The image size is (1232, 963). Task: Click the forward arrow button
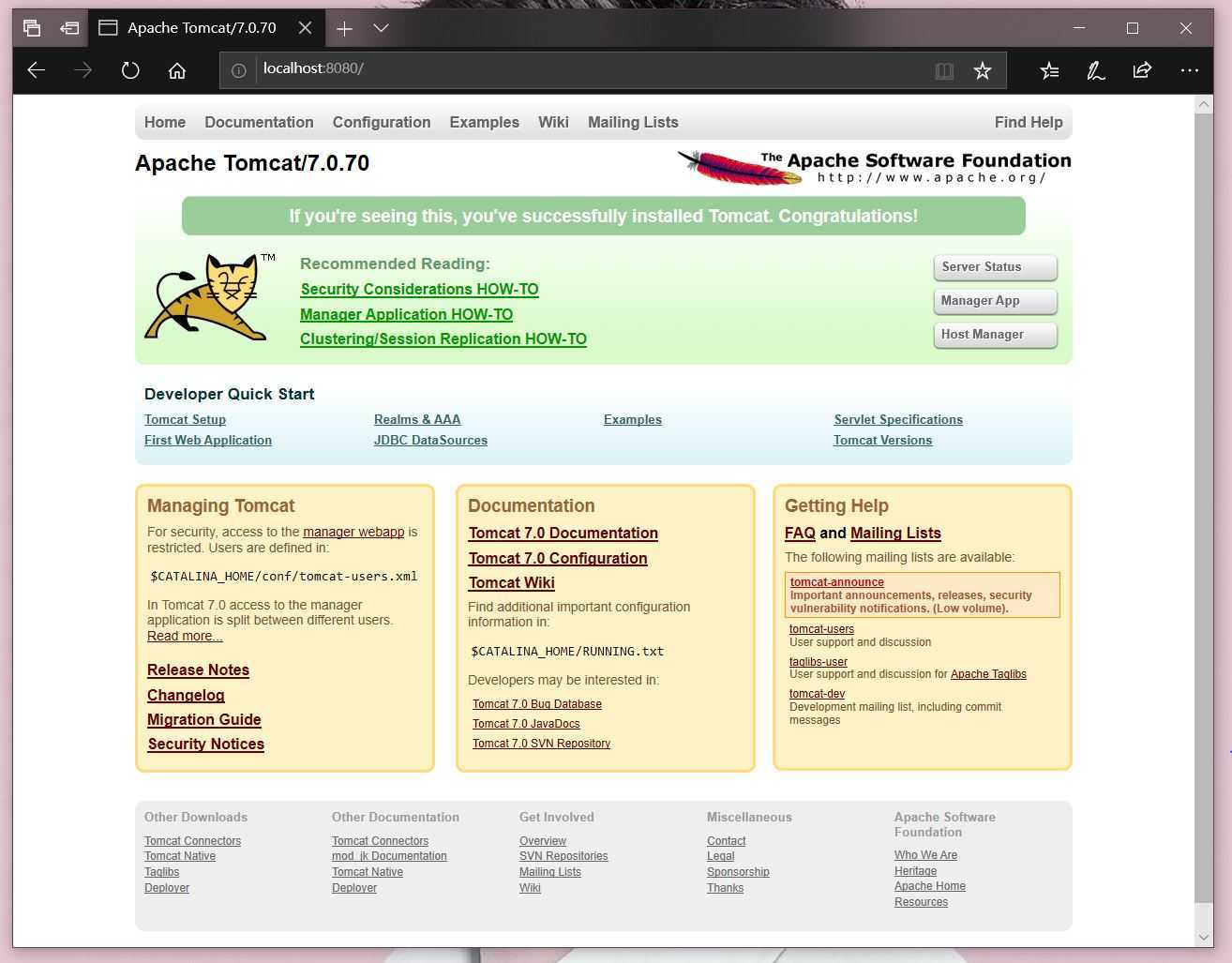(83, 70)
